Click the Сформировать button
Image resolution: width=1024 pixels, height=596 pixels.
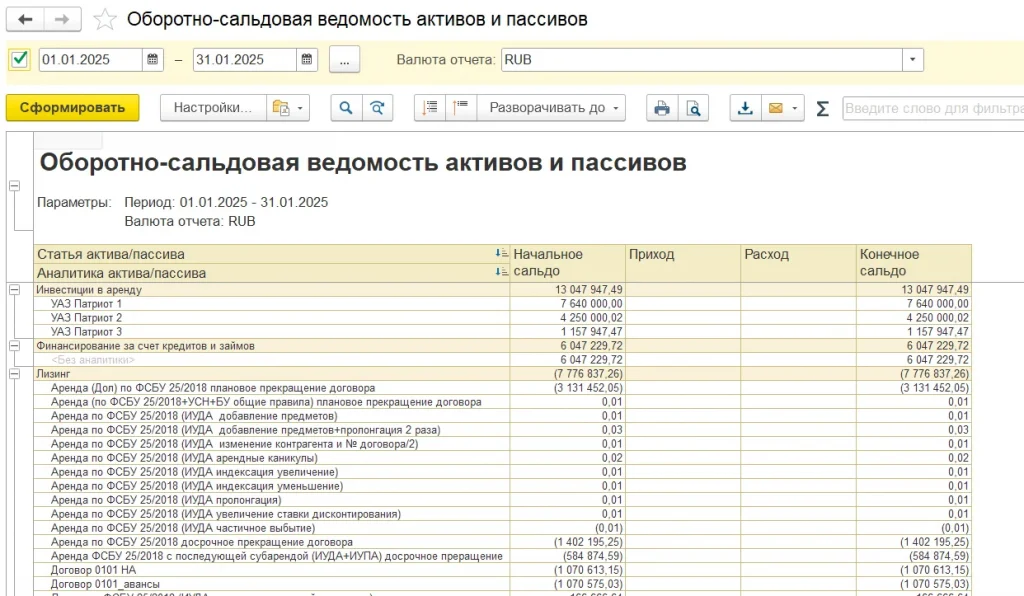click(x=72, y=108)
